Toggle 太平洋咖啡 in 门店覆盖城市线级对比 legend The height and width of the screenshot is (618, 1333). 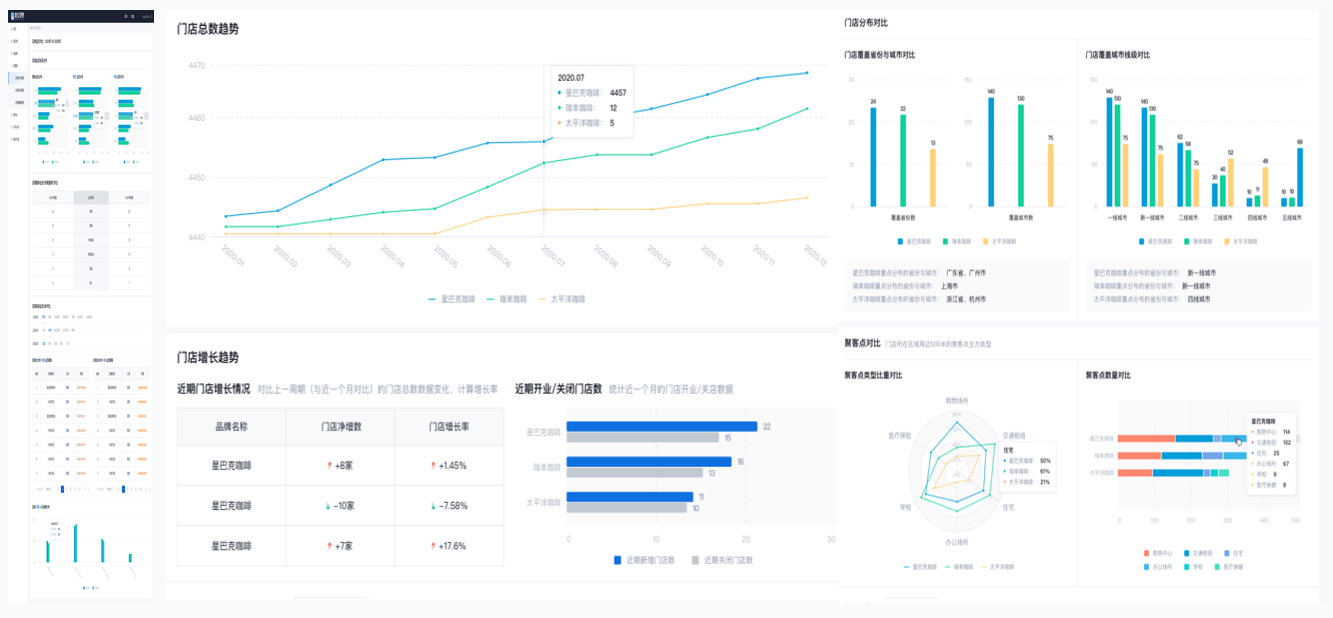[1240, 241]
